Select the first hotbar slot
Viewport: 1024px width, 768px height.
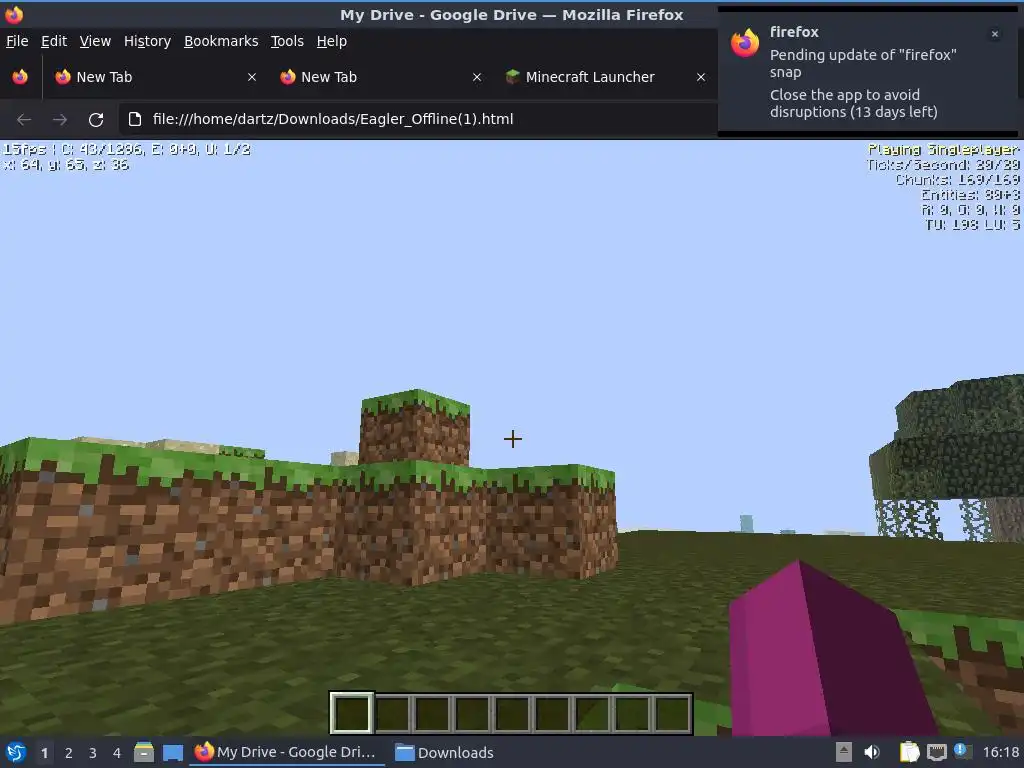click(351, 713)
